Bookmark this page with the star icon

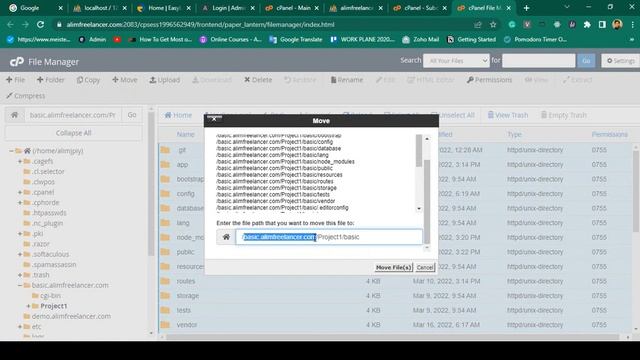493,24
